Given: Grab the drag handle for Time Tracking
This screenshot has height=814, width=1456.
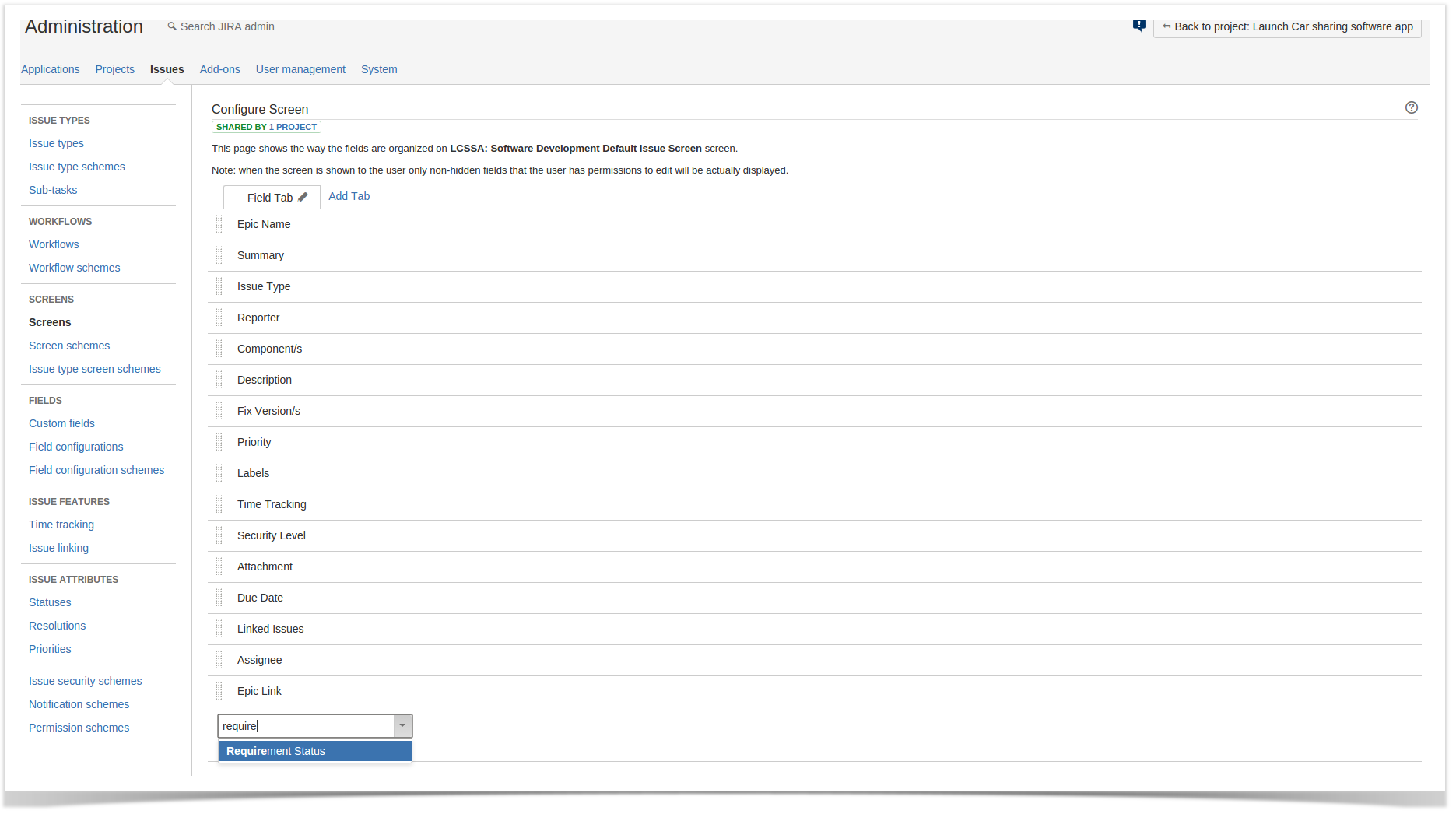Looking at the screenshot, I should 219,504.
